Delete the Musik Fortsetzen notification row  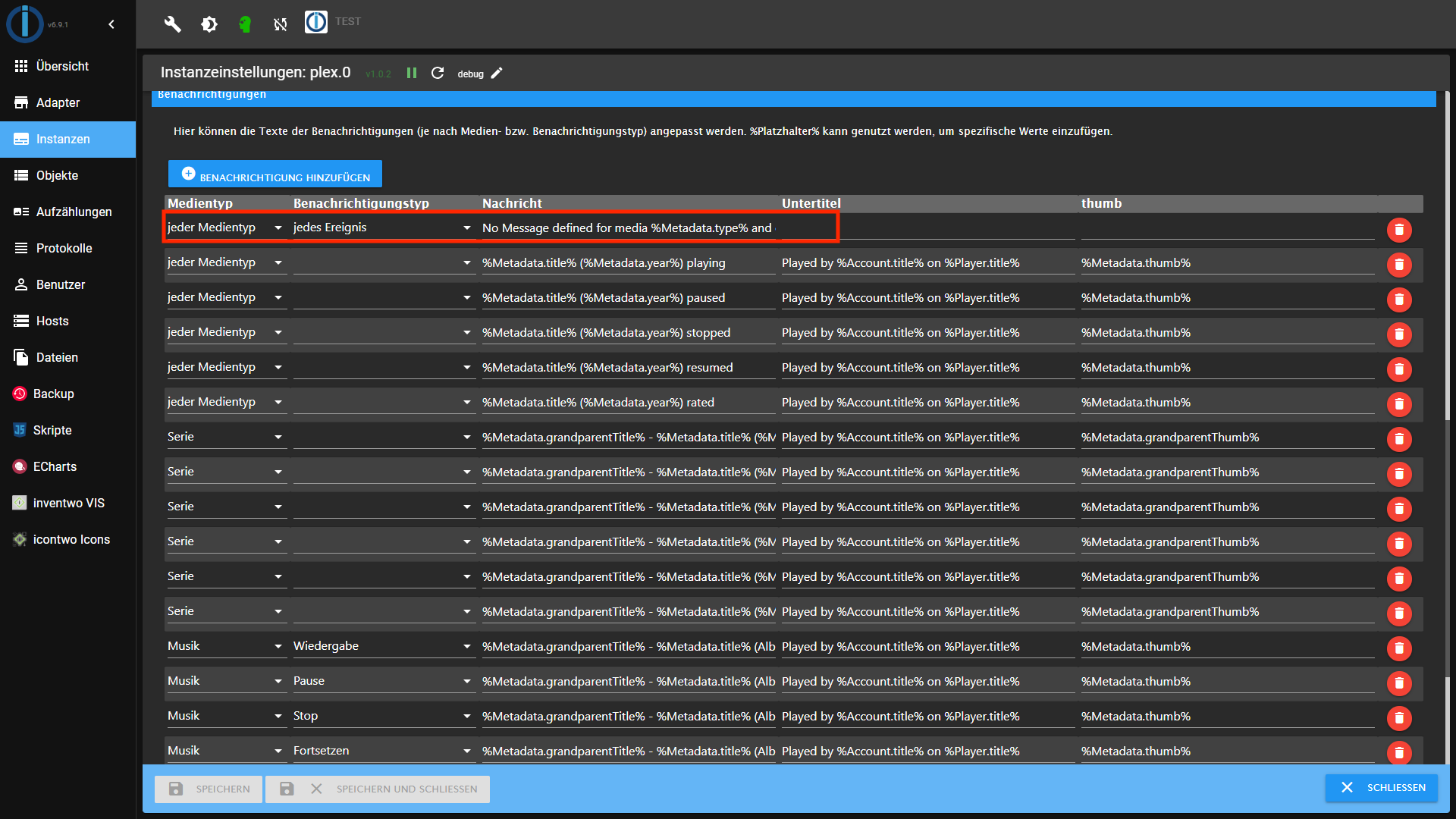(1399, 752)
